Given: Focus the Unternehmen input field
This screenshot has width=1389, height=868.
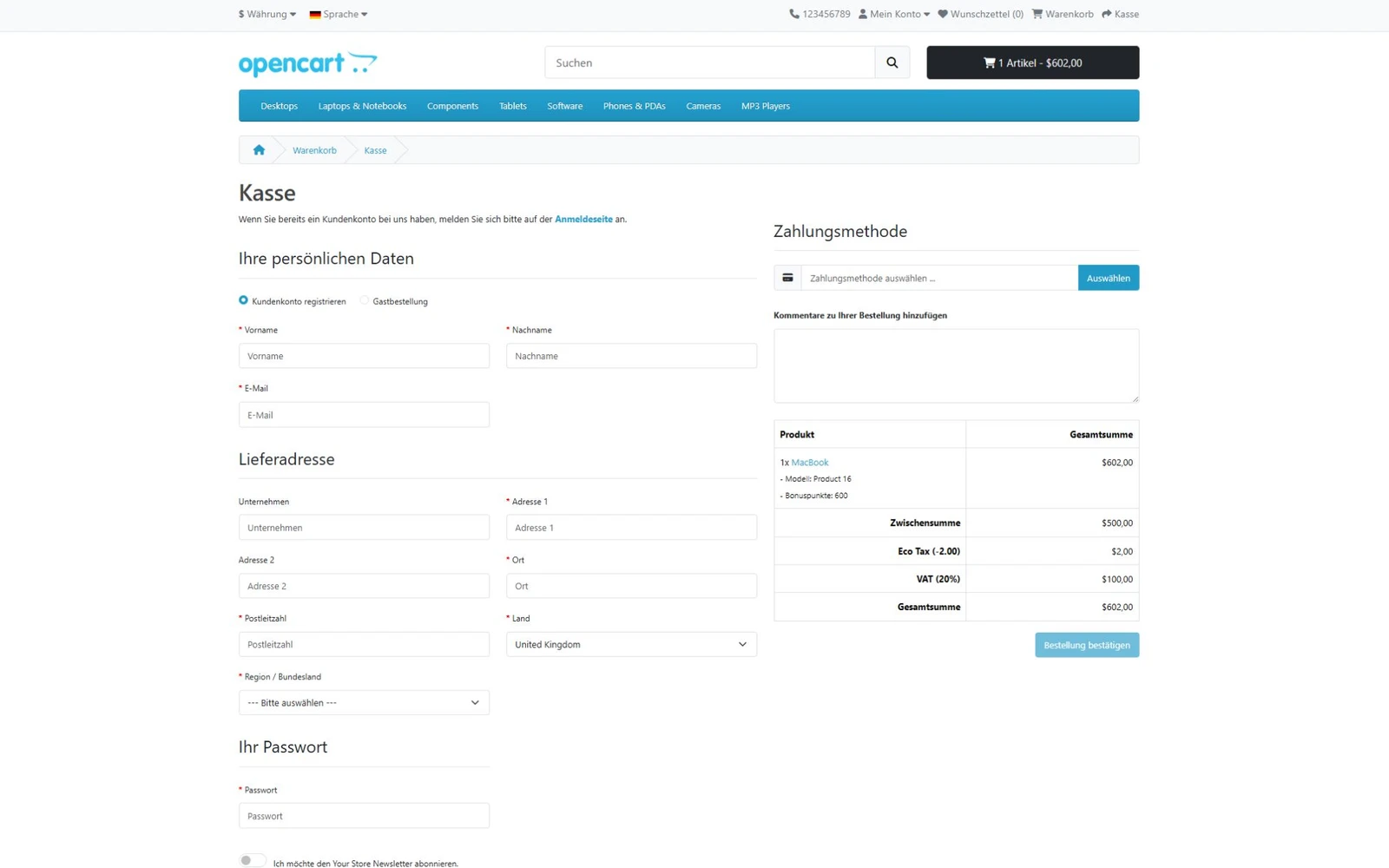Looking at the screenshot, I should [364, 527].
